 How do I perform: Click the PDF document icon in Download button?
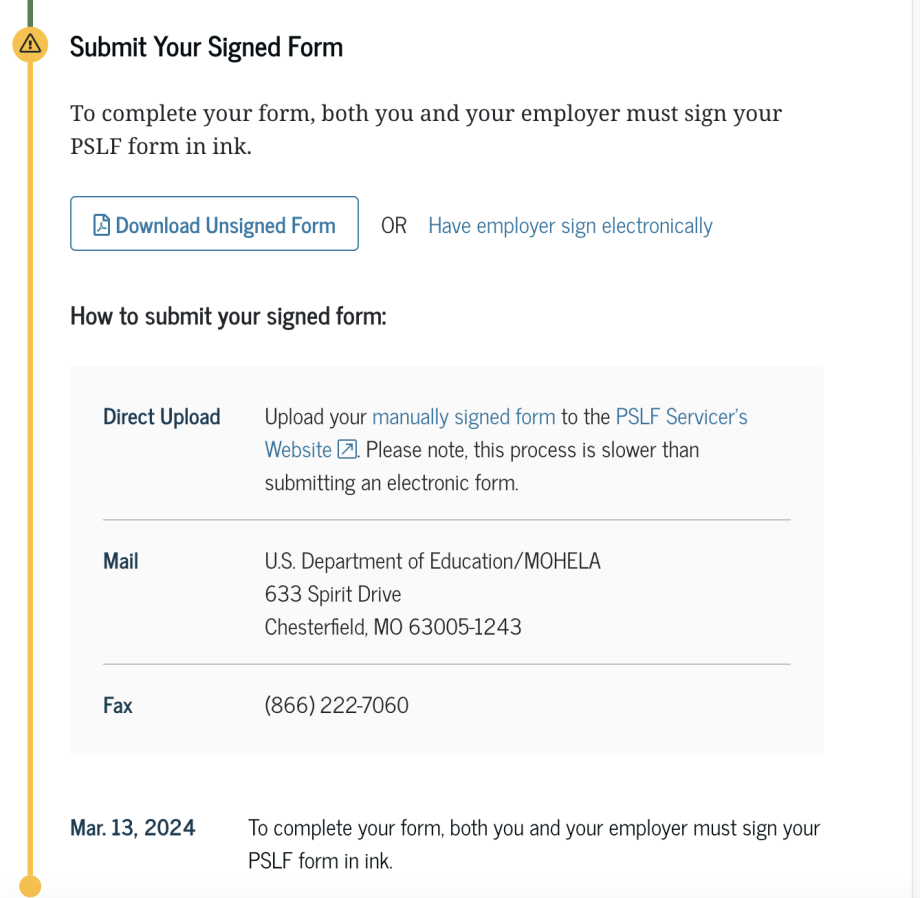tap(101, 225)
